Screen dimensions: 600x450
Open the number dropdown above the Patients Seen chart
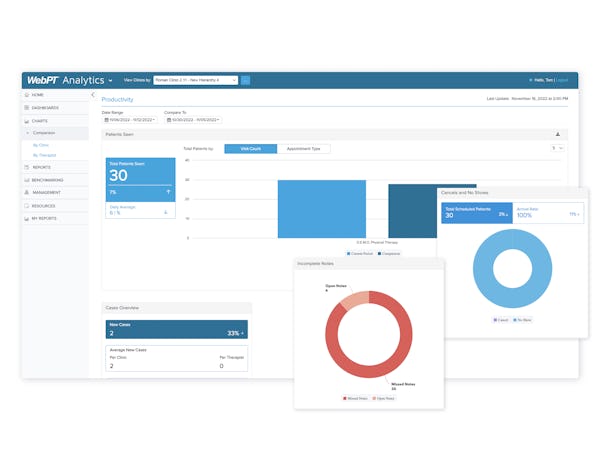pos(557,148)
